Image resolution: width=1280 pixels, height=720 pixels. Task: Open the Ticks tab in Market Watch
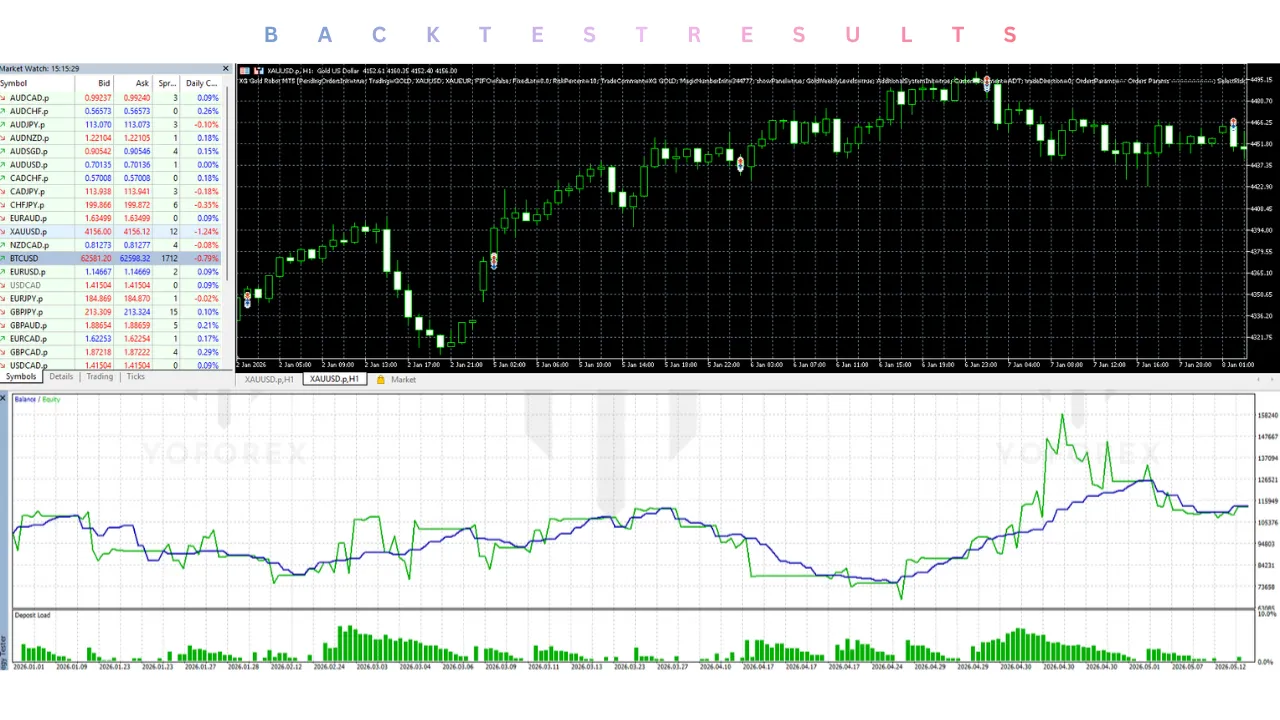tap(135, 377)
